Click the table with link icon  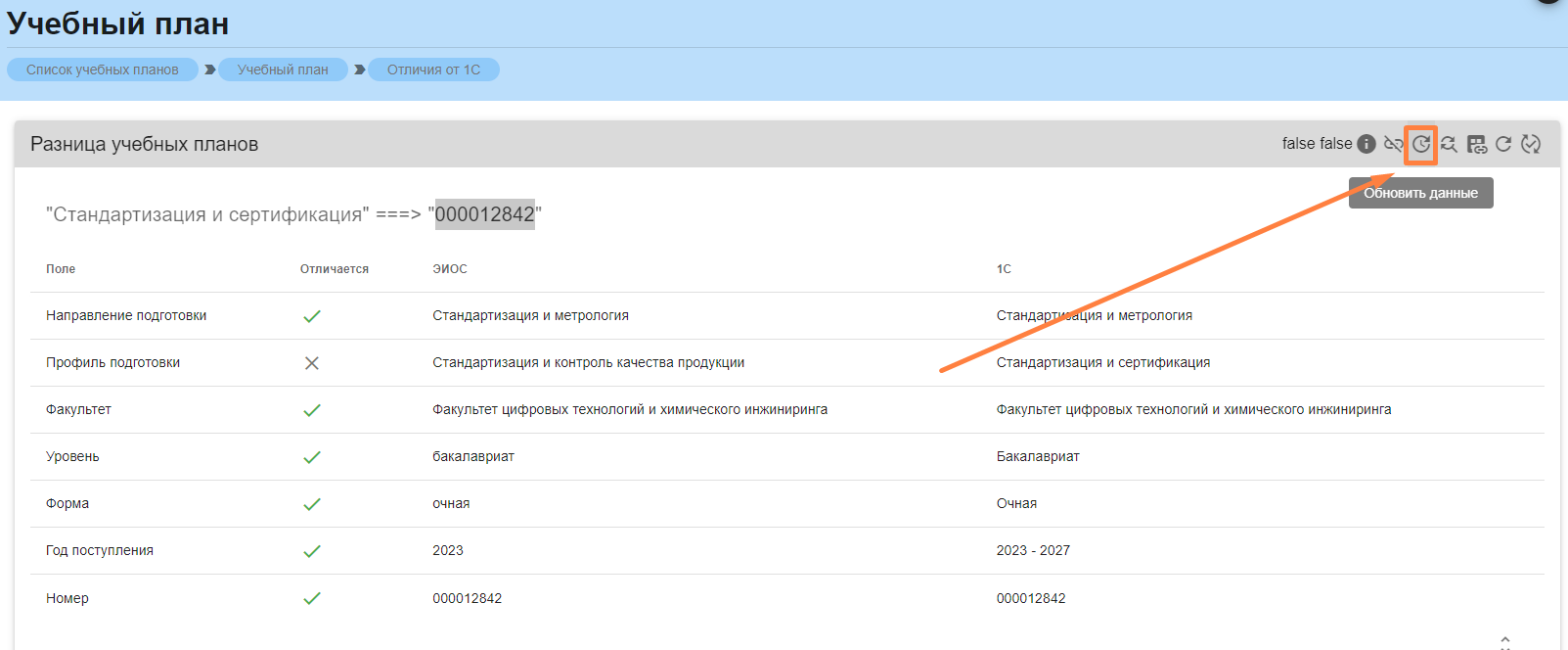1477,144
